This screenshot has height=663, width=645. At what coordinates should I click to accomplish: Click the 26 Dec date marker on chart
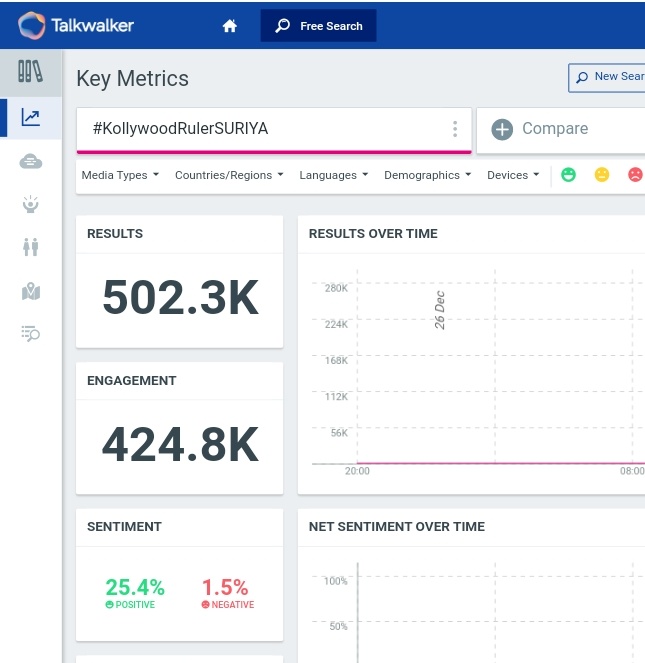[440, 310]
